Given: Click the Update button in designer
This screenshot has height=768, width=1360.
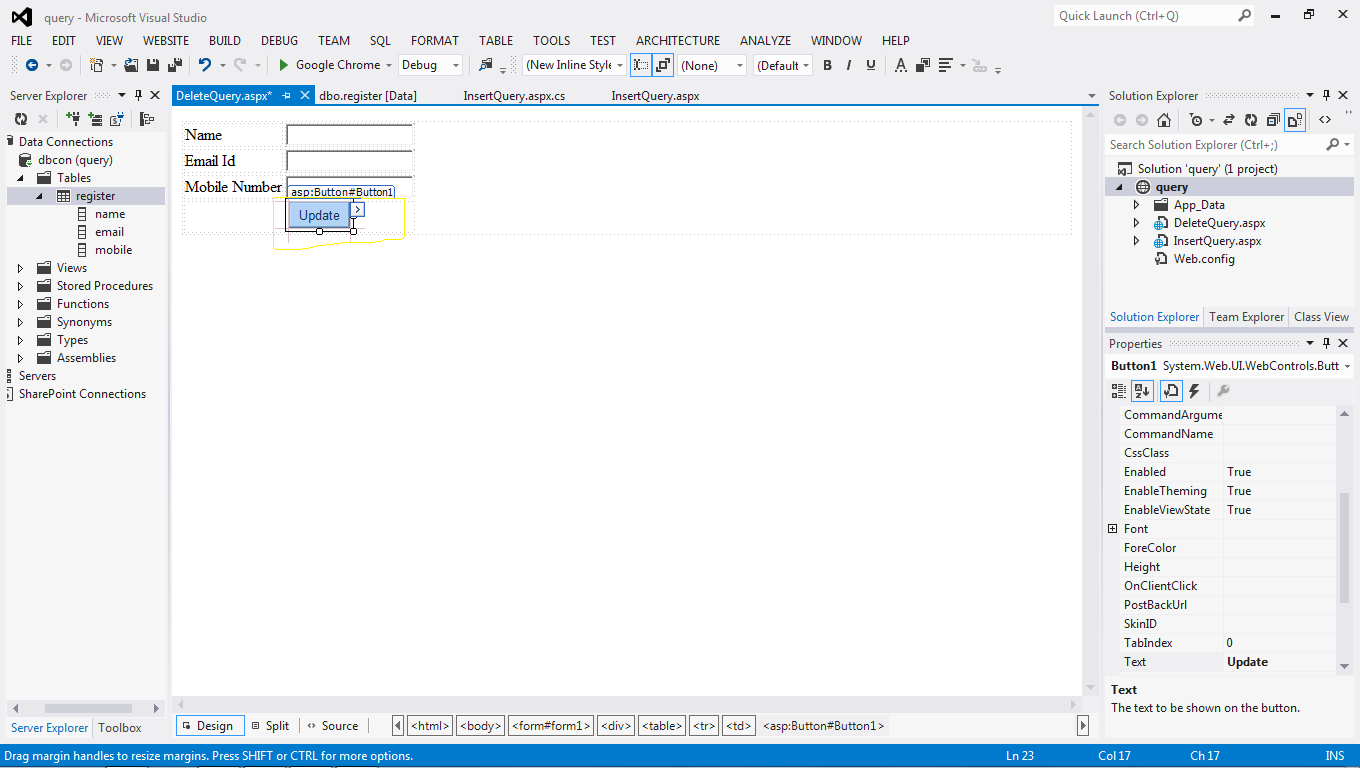Looking at the screenshot, I should (319, 215).
